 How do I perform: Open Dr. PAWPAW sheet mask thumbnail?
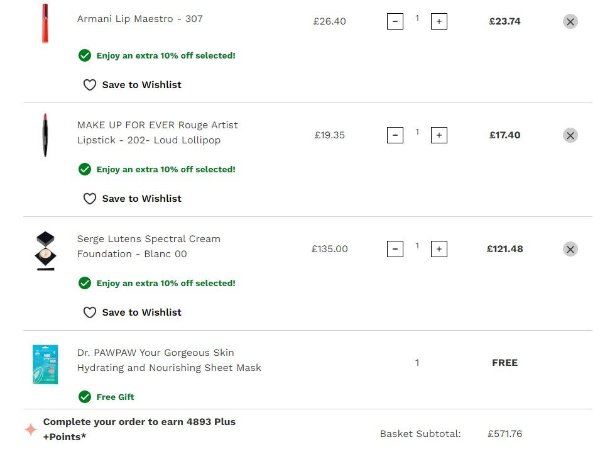[45, 364]
